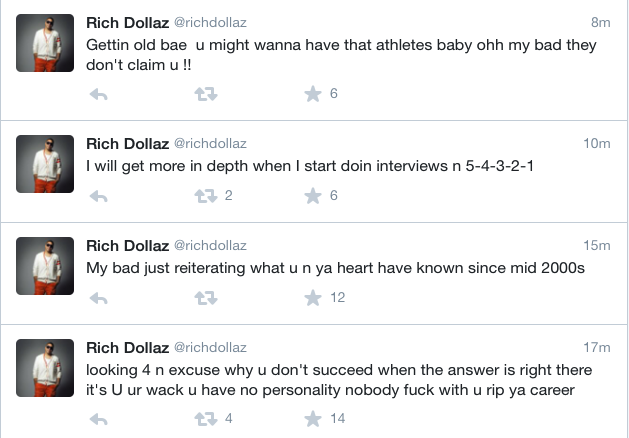This screenshot has height=438, width=629.
Task: Open the 17m timestamp of last tweet
Action: point(597,347)
